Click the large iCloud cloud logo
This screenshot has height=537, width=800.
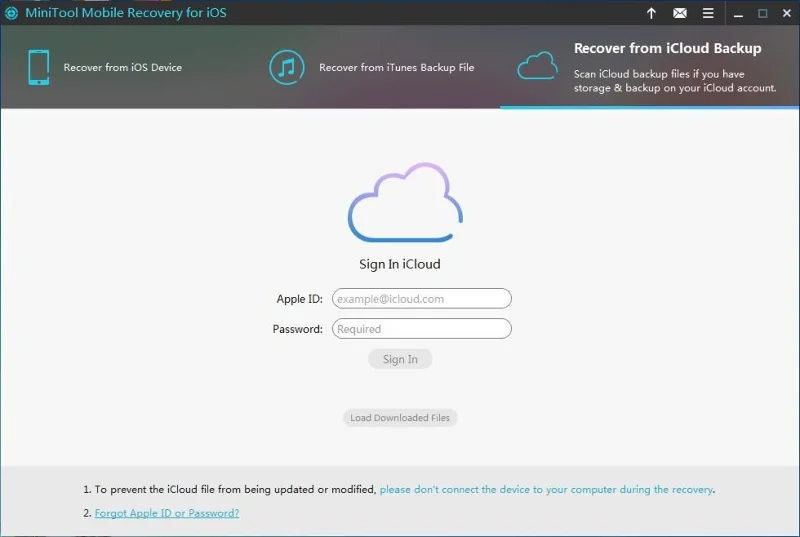(x=404, y=202)
